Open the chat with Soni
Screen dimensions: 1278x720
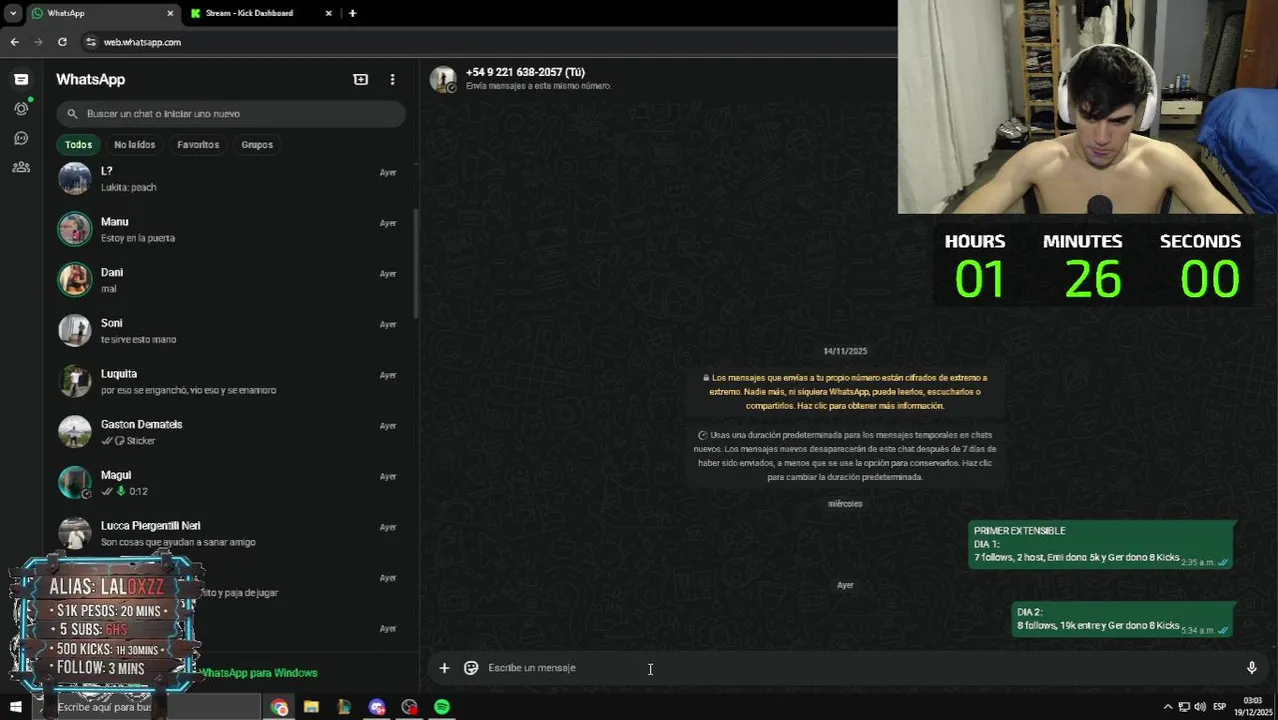(x=229, y=331)
